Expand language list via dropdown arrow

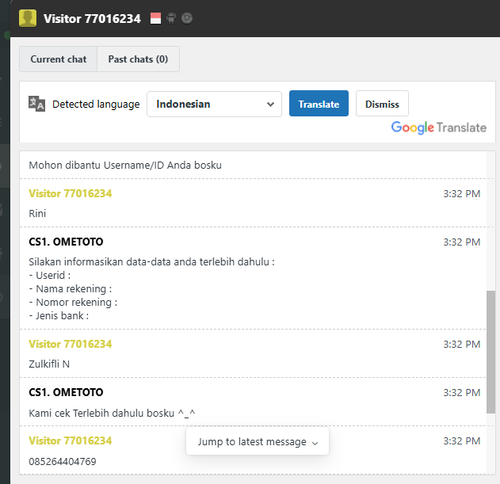point(270,104)
